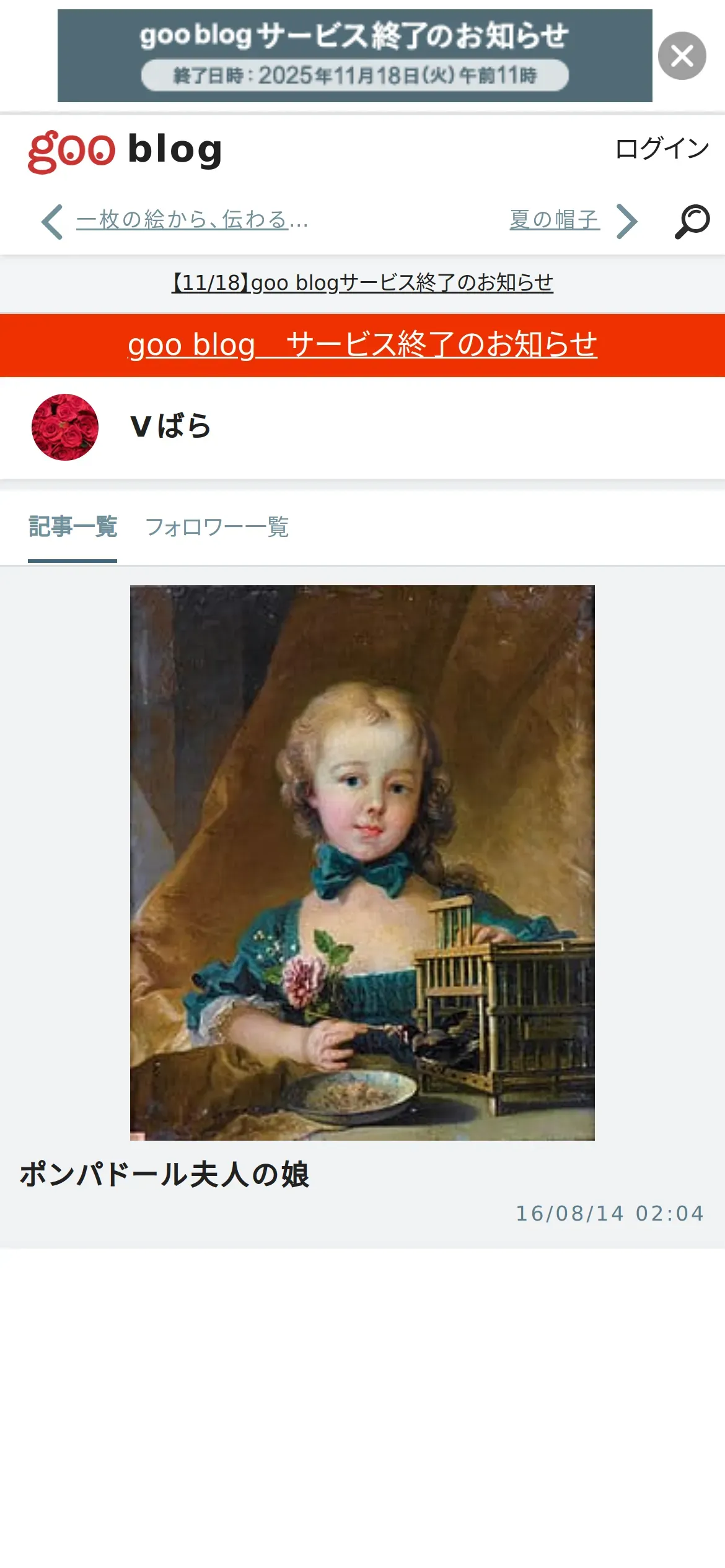Open the red roses profile avatar
Viewport: 725px width, 1568px height.
[65, 427]
